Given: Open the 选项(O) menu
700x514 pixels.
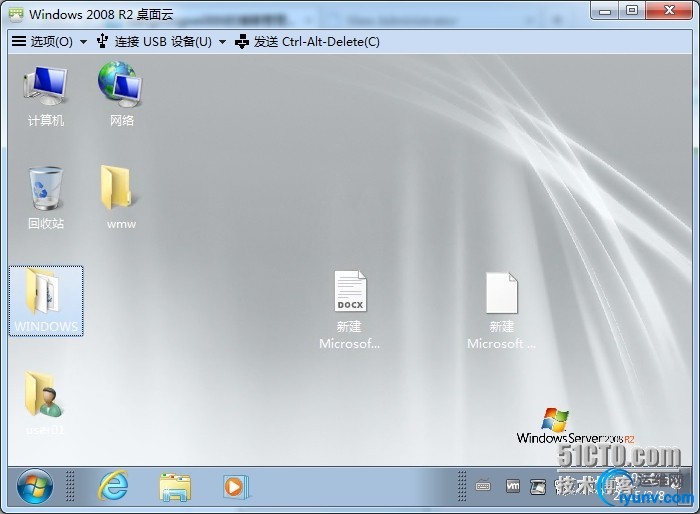Looking at the screenshot, I should (x=49, y=42).
